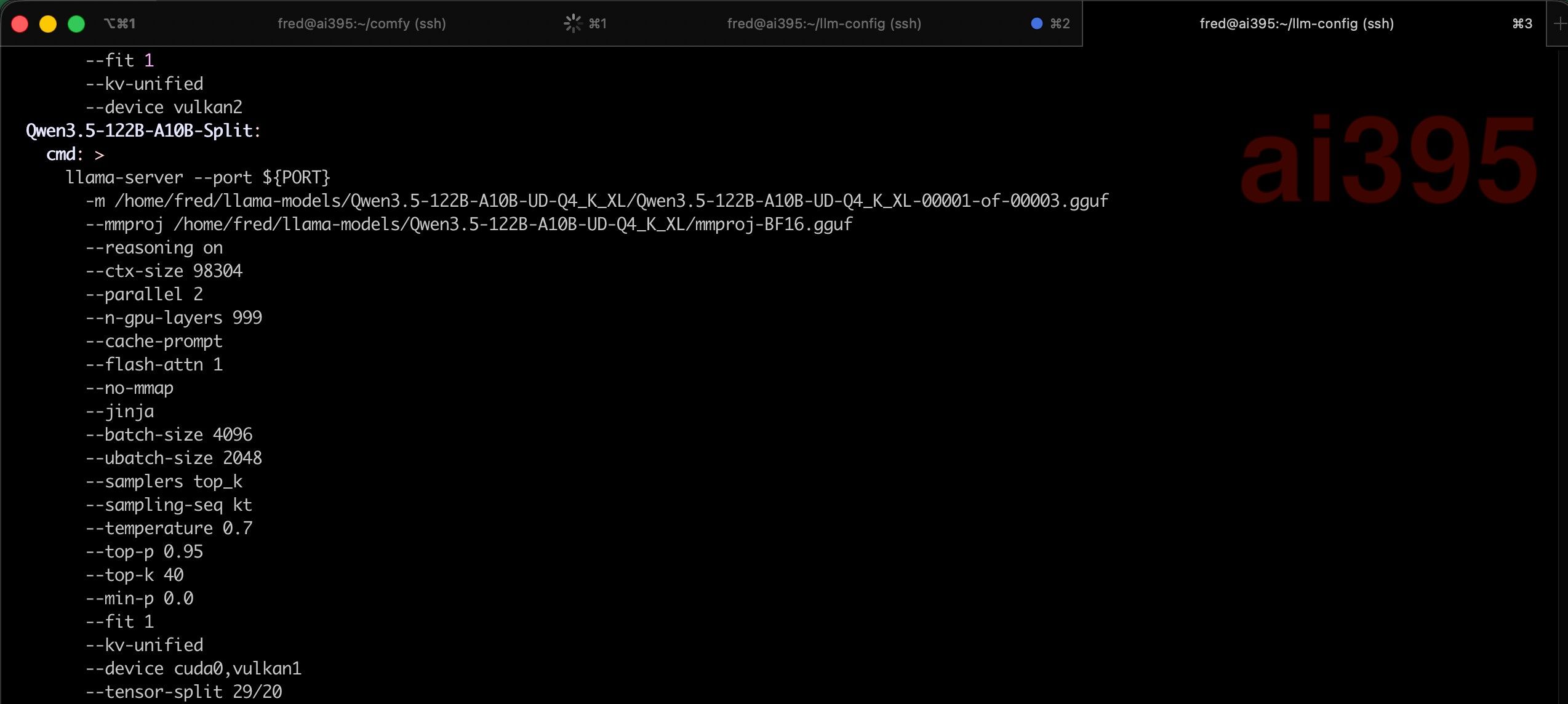Click the 'cmd: >' line
The height and width of the screenshot is (704, 1568).
(x=75, y=154)
